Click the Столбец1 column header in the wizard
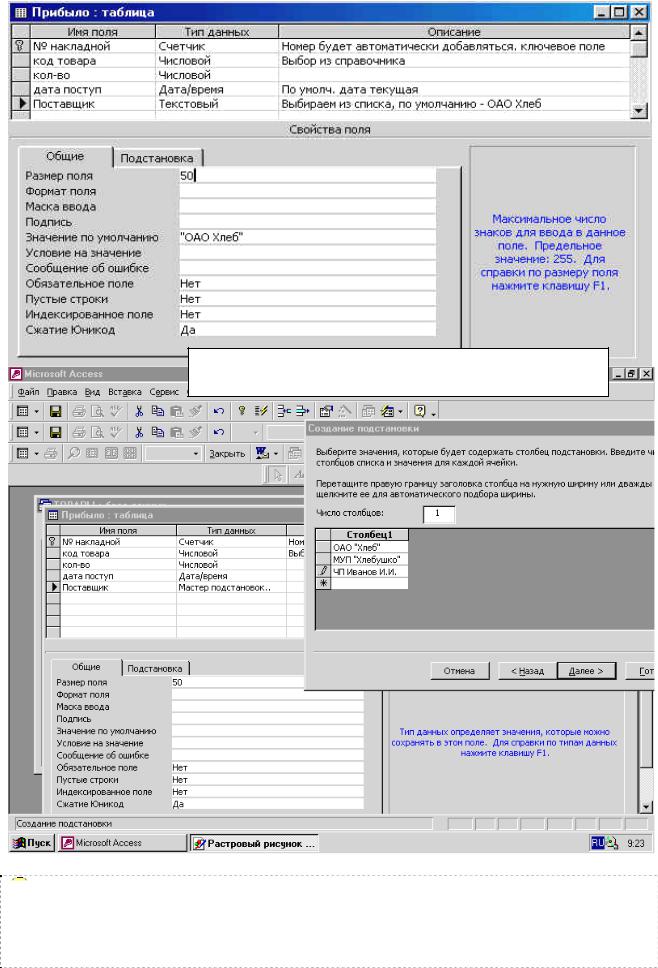Viewport: 658px width, 968px height. coord(369,535)
